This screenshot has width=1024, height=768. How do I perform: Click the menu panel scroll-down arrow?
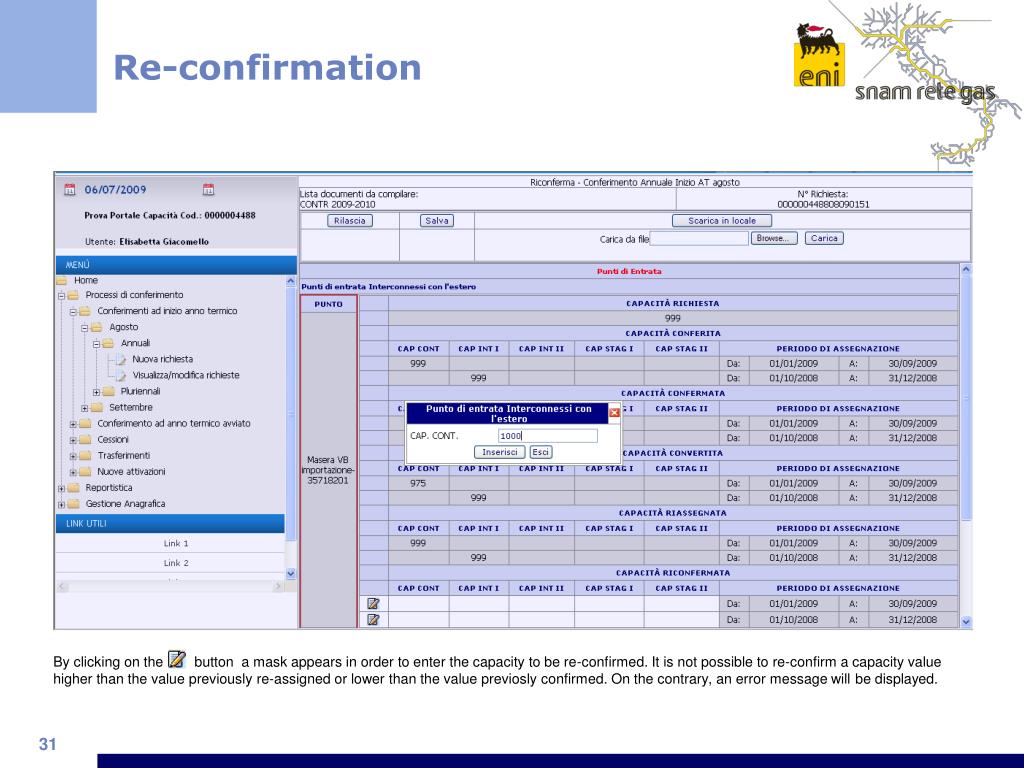(291, 573)
